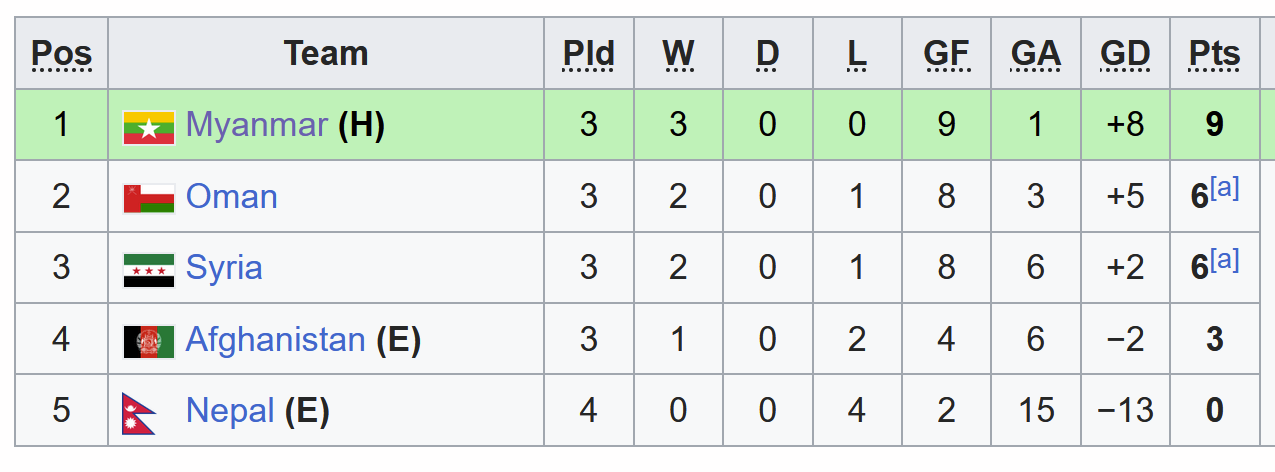
Task: Go to the Nepal team link
Action: (230, 410)
